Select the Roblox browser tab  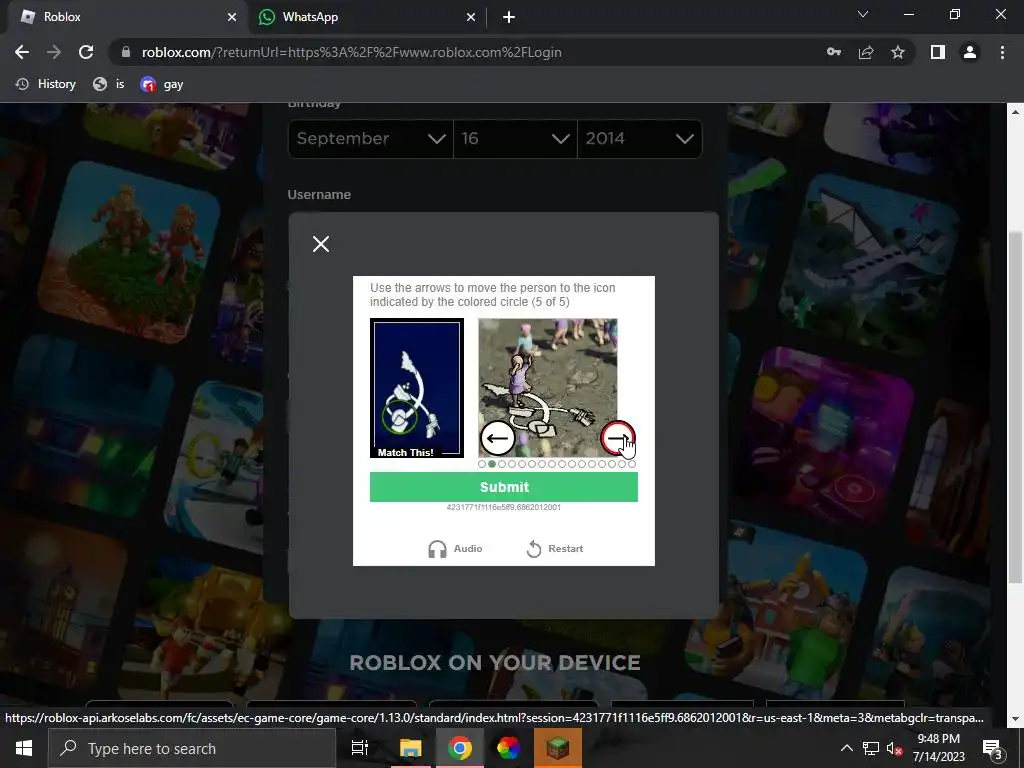(124, 17)
